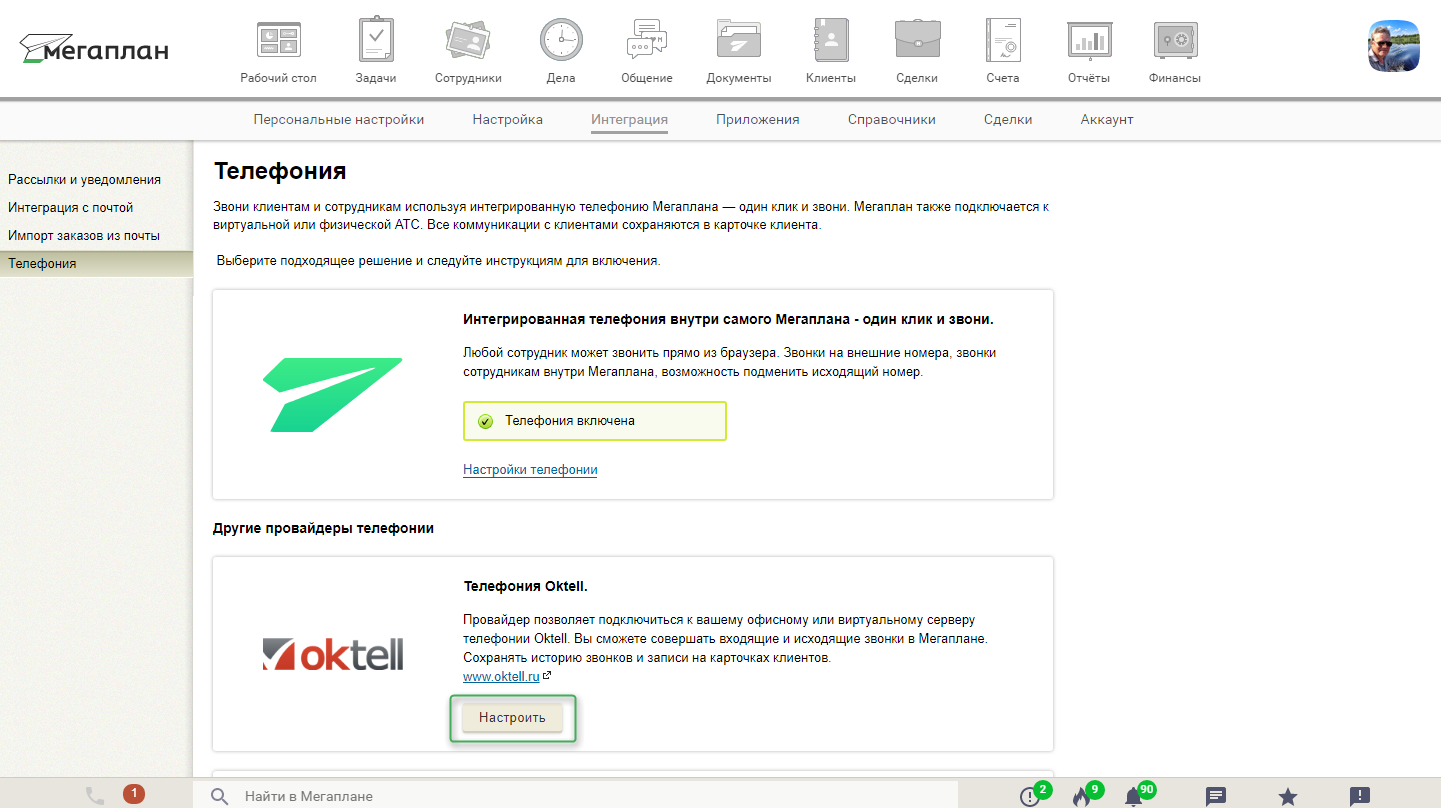
Task: Open favorites star icon
Action: [x=1288, y=797]
